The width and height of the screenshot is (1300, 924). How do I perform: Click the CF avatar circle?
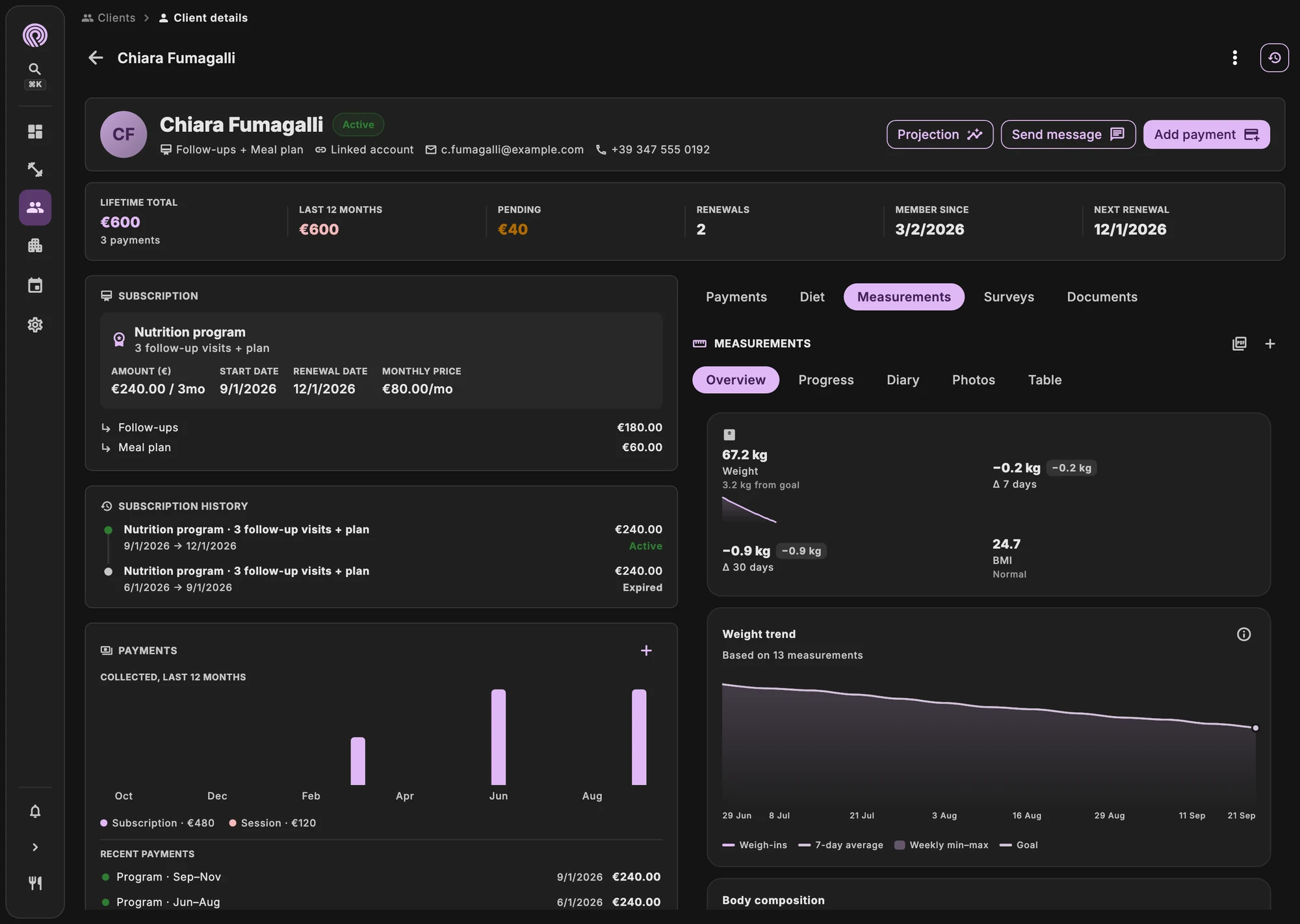(x=123, y=135)
